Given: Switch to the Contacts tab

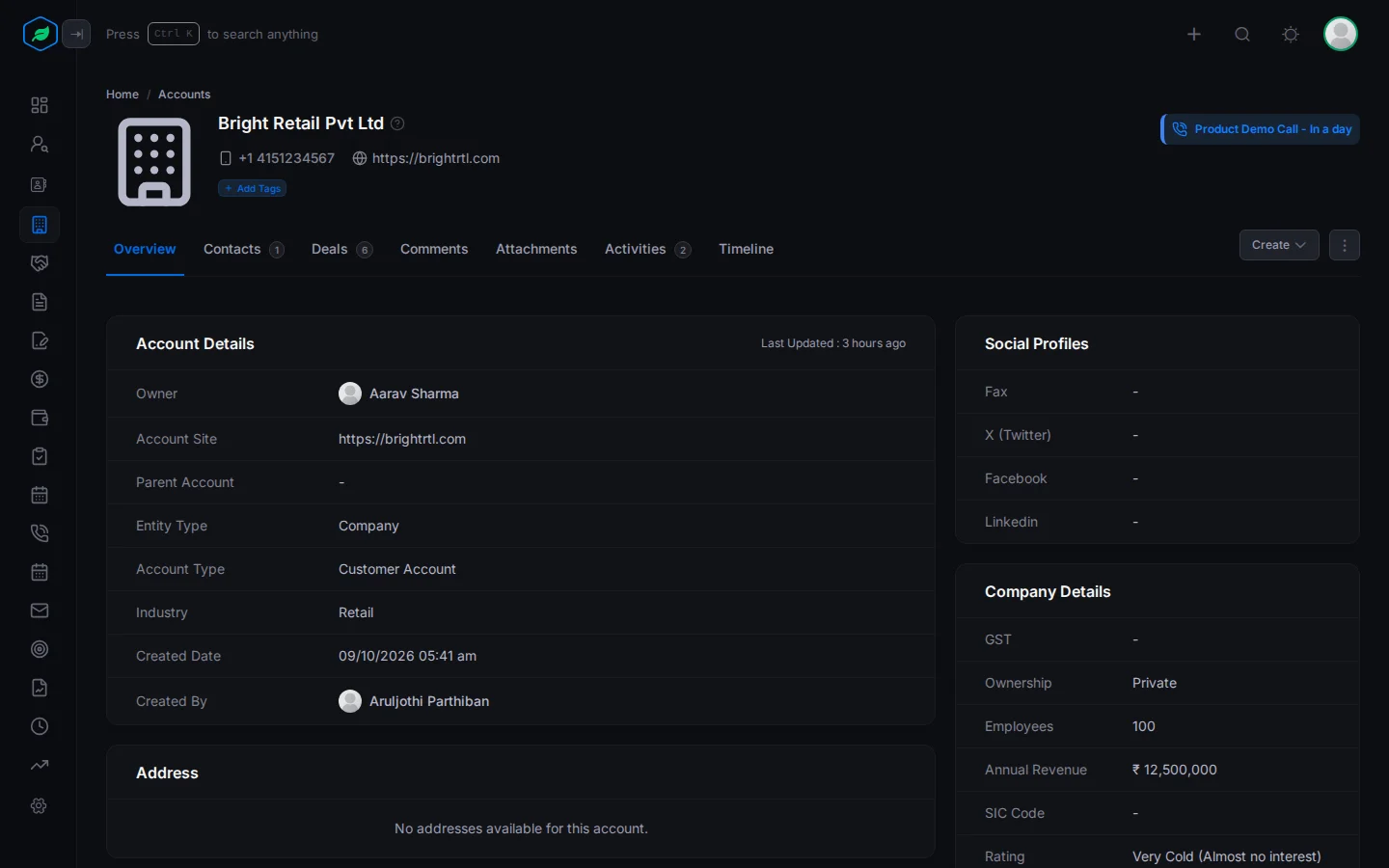Looking at the screenshot, I should 243,249.
